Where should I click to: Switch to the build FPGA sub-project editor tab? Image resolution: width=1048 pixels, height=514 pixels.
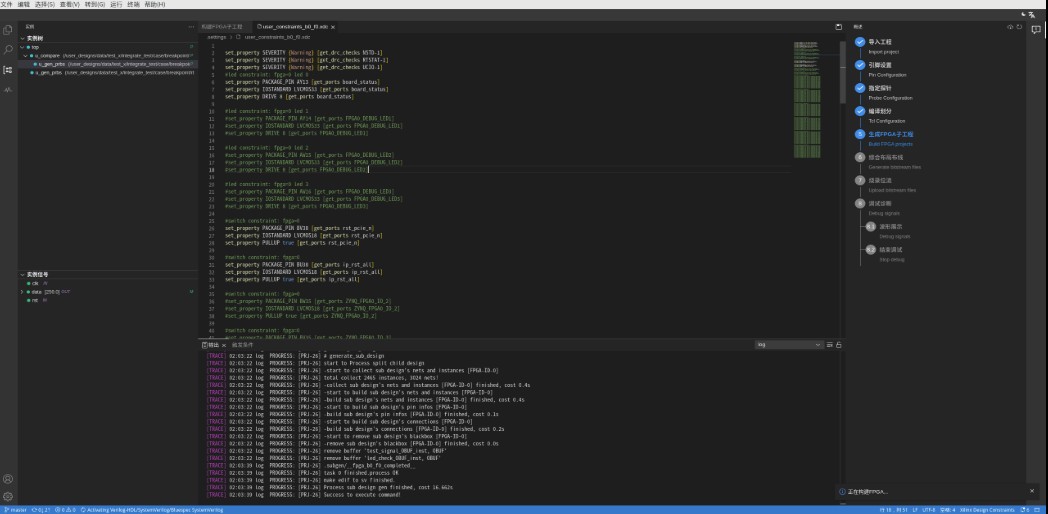click(x=225, y=27)
